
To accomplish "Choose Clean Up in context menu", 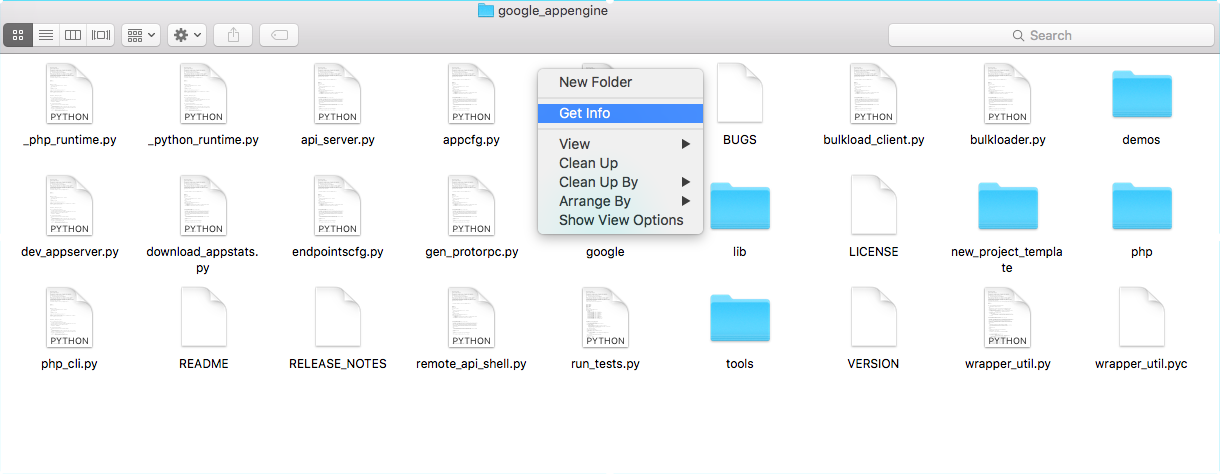I will pos(620,163).
